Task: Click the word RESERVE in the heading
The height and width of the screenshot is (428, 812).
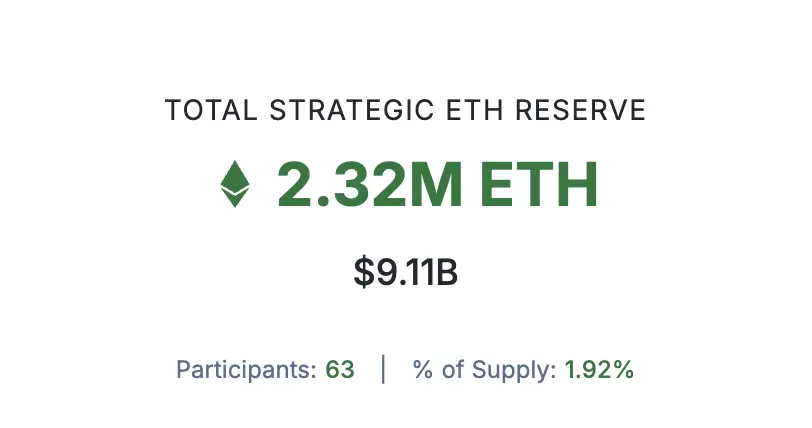Action: point(581,110)
